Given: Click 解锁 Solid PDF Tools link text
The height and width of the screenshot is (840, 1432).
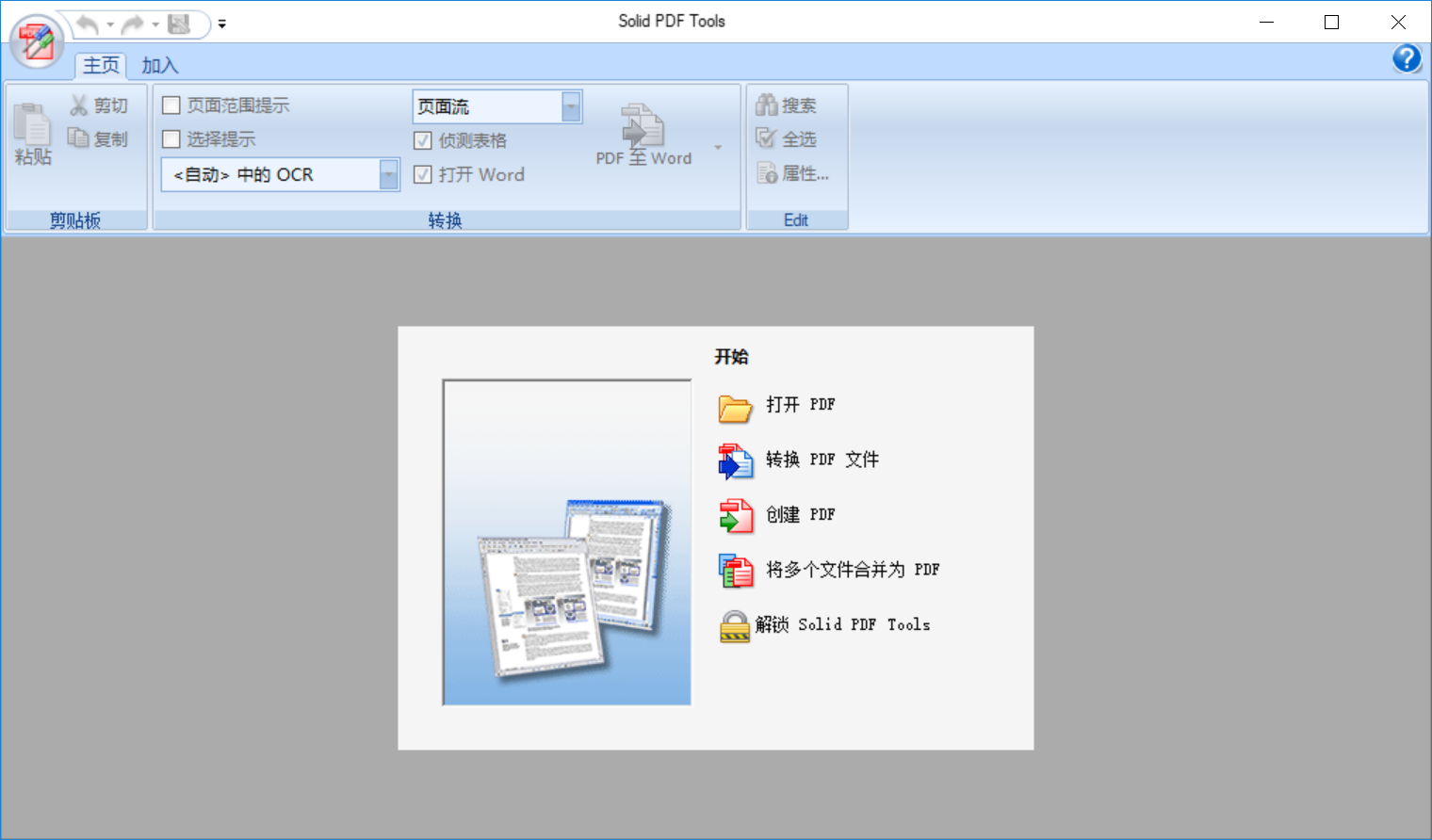Looking at the screenshot, I should coord(842,624).
